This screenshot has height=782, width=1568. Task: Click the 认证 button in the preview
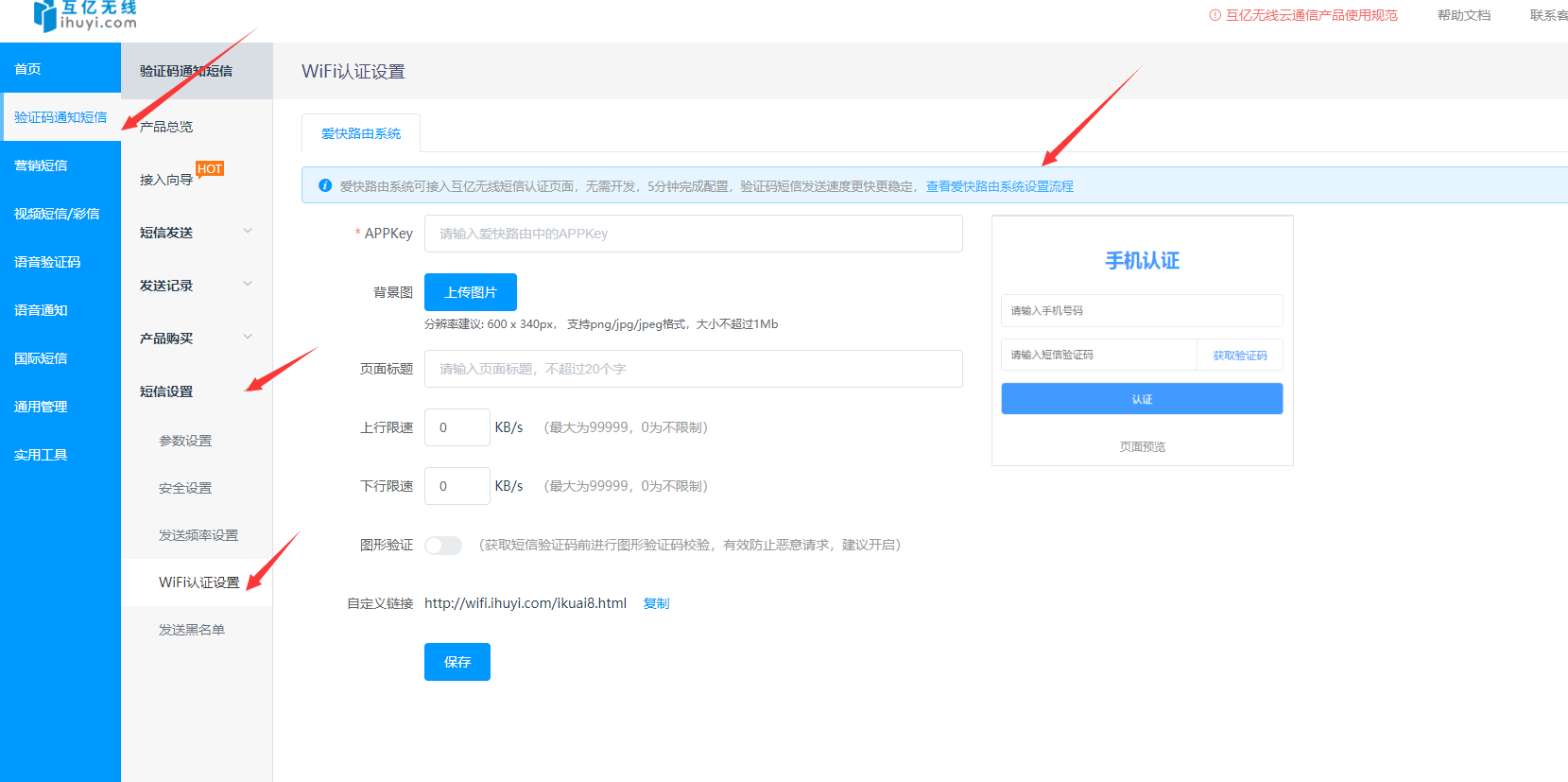click(x=1142, y=399)
